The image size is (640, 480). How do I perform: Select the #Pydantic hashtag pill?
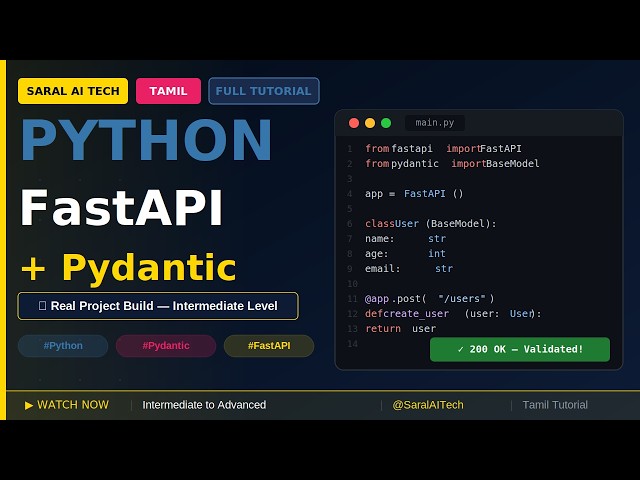pos(166,346)
